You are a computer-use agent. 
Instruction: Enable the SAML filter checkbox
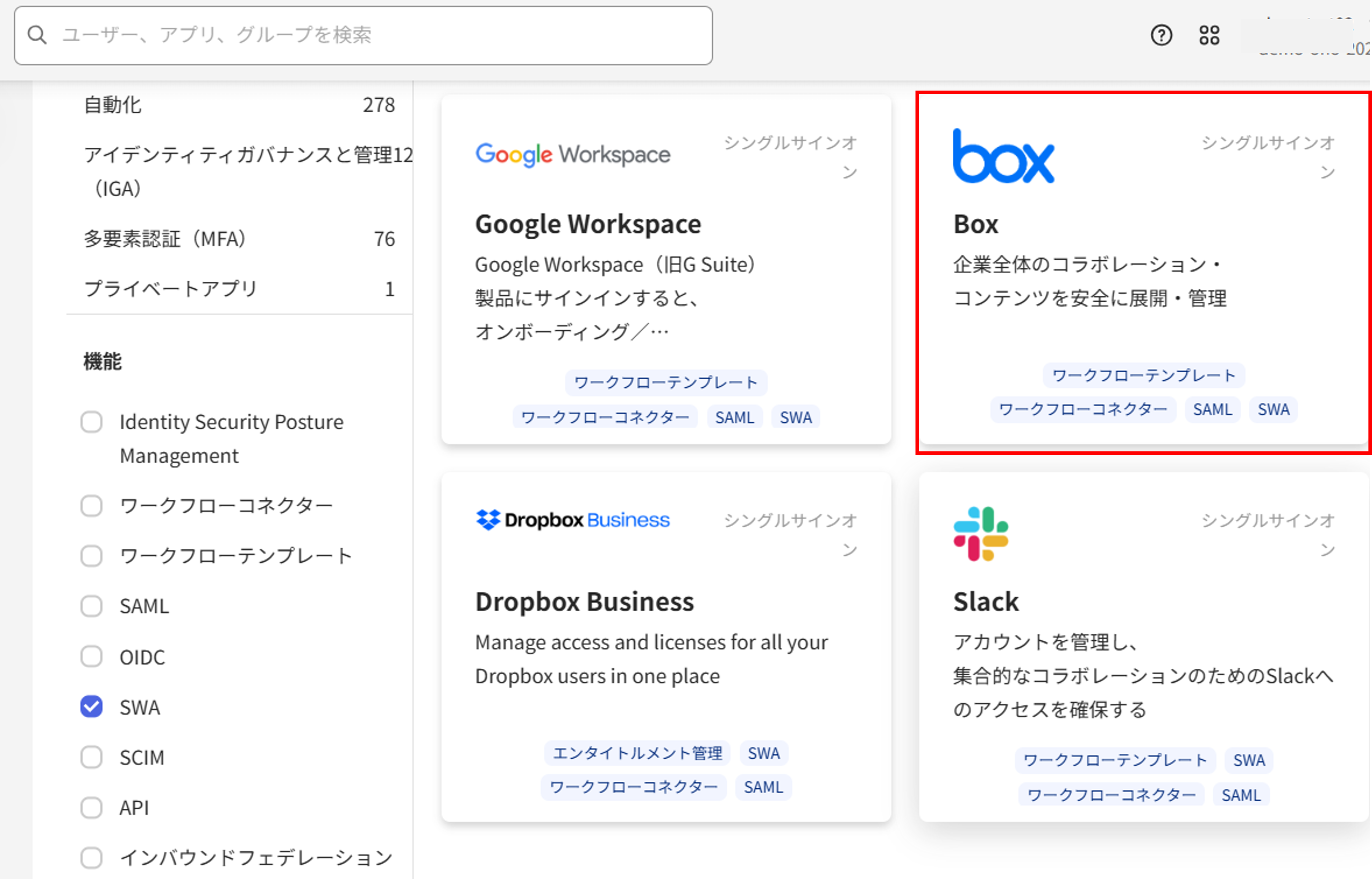click(91, 606)
